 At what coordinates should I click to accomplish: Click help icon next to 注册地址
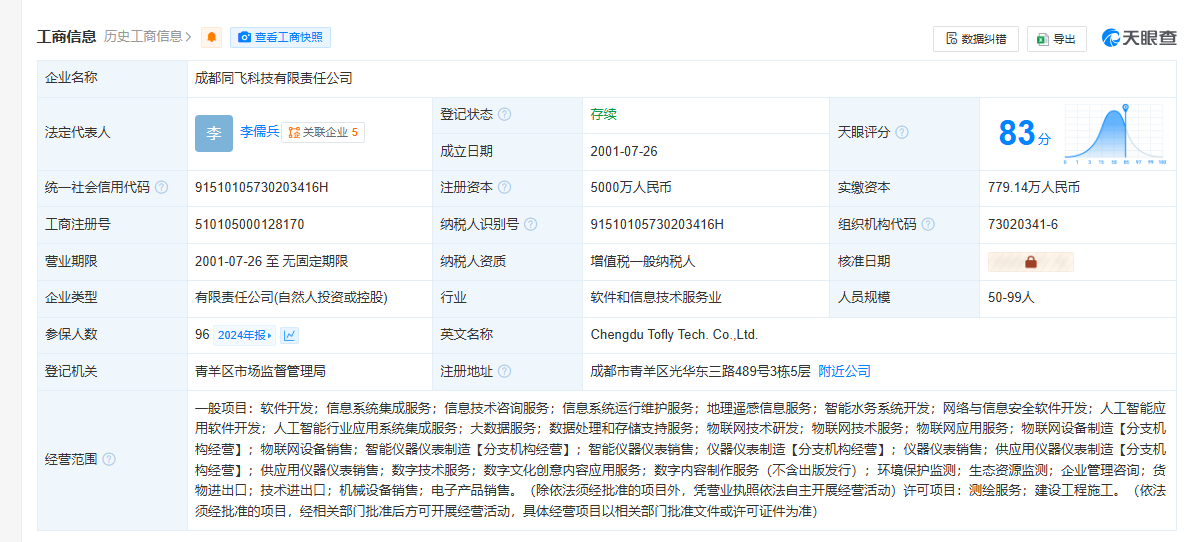[x=504, y=371]
